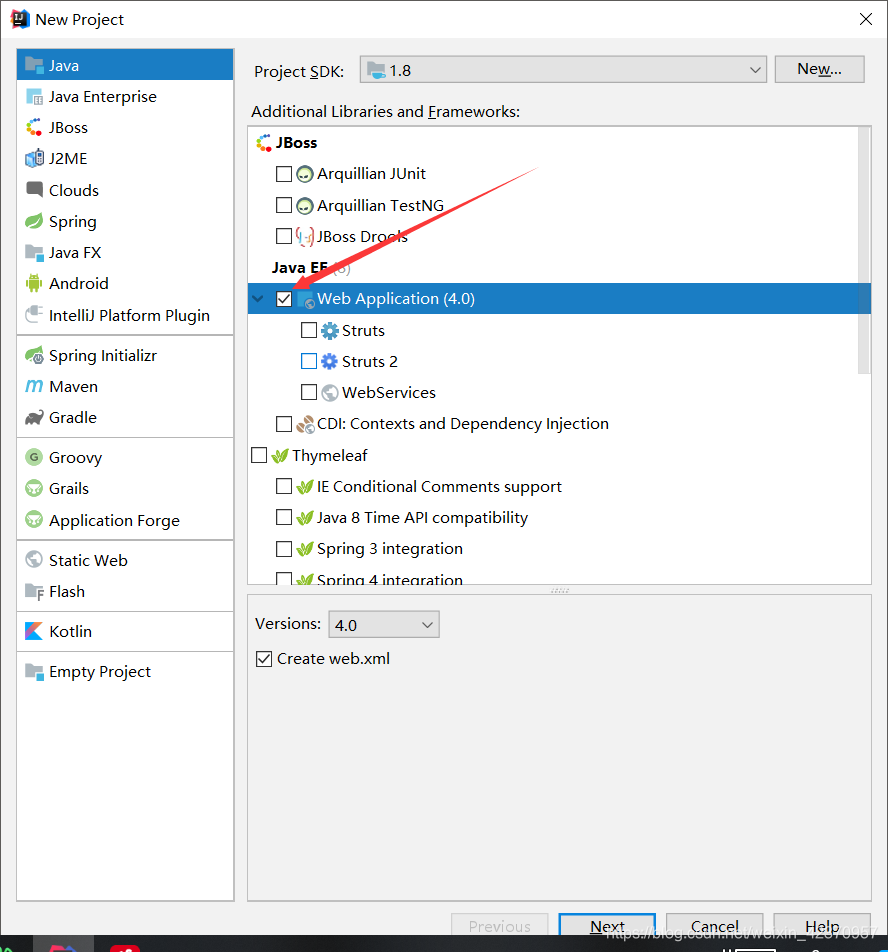888x952 pixels.
Task: Click the frameworks list vertical scrollbar
Action: tap(864, 250)
